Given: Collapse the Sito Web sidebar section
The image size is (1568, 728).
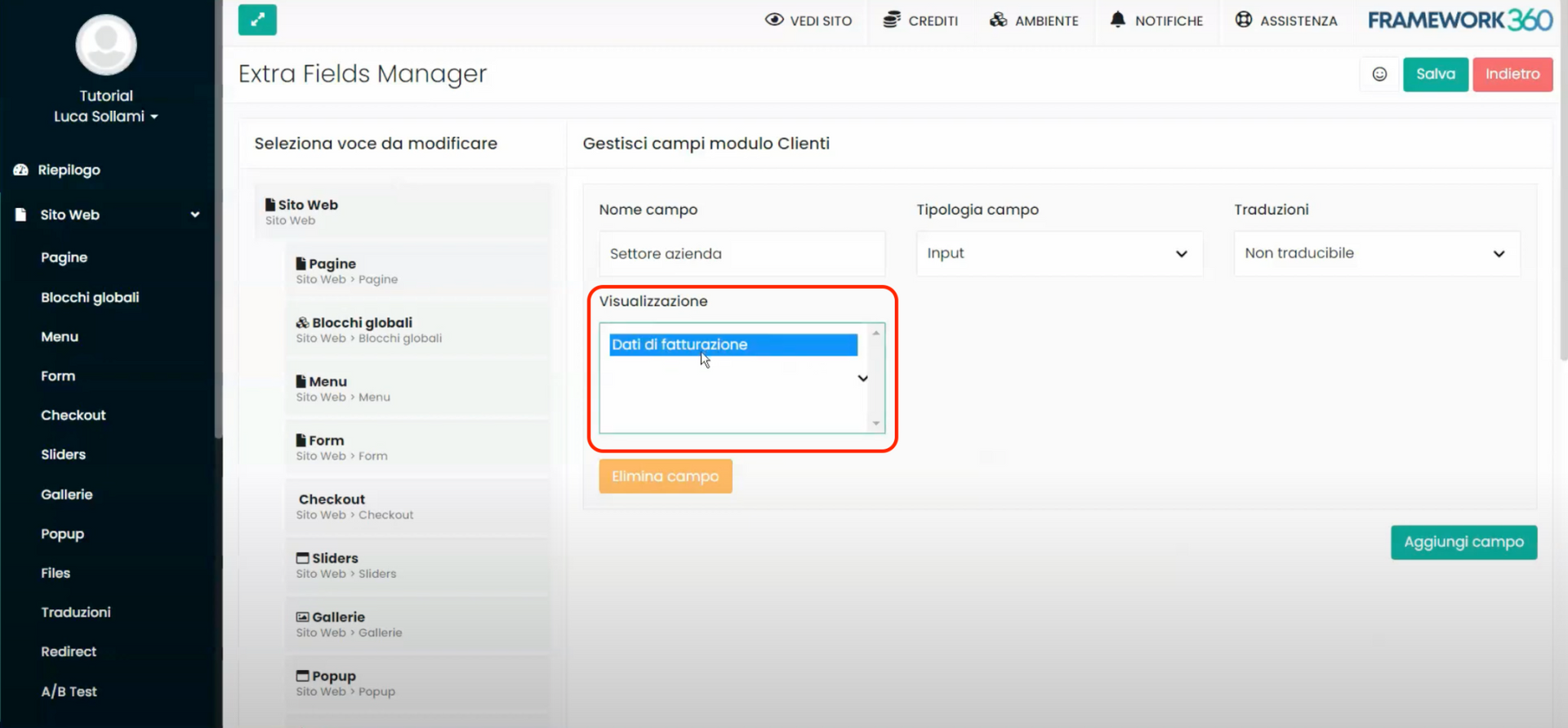Looking at the screenshot, I should point(194,215).
